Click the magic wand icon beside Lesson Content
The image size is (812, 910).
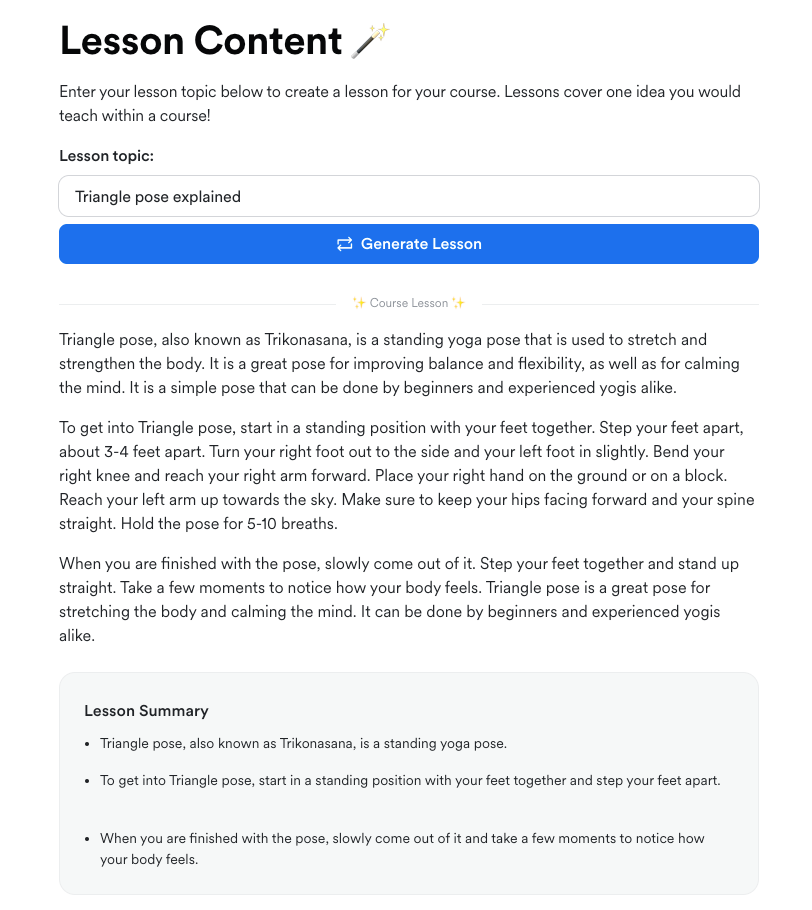(371, 41)
